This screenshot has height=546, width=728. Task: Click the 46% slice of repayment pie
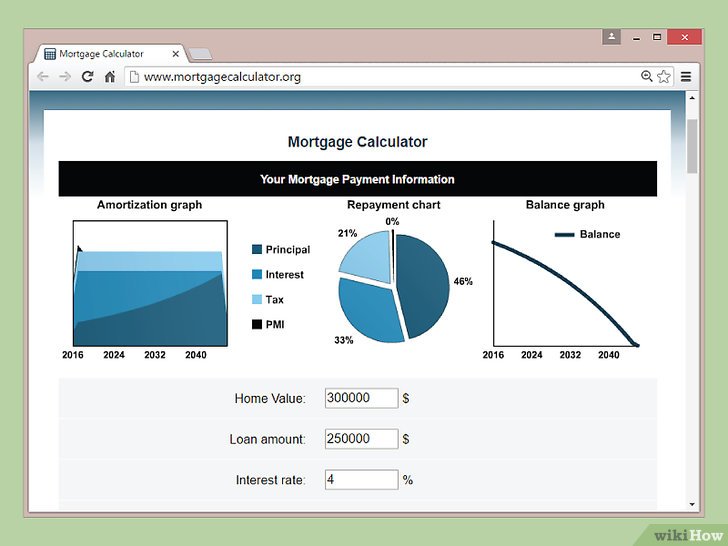click(x=423, y=284)
